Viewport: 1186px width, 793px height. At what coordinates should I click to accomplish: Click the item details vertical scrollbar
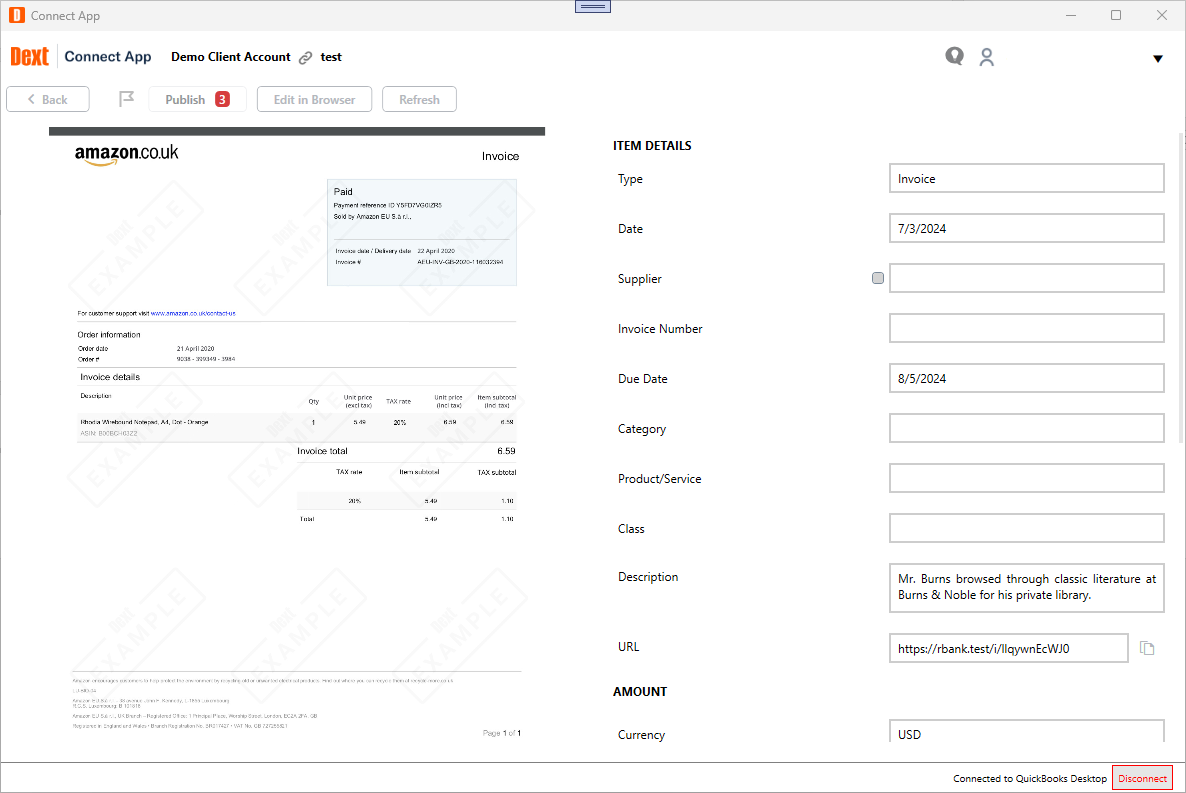pos(1181,288)
